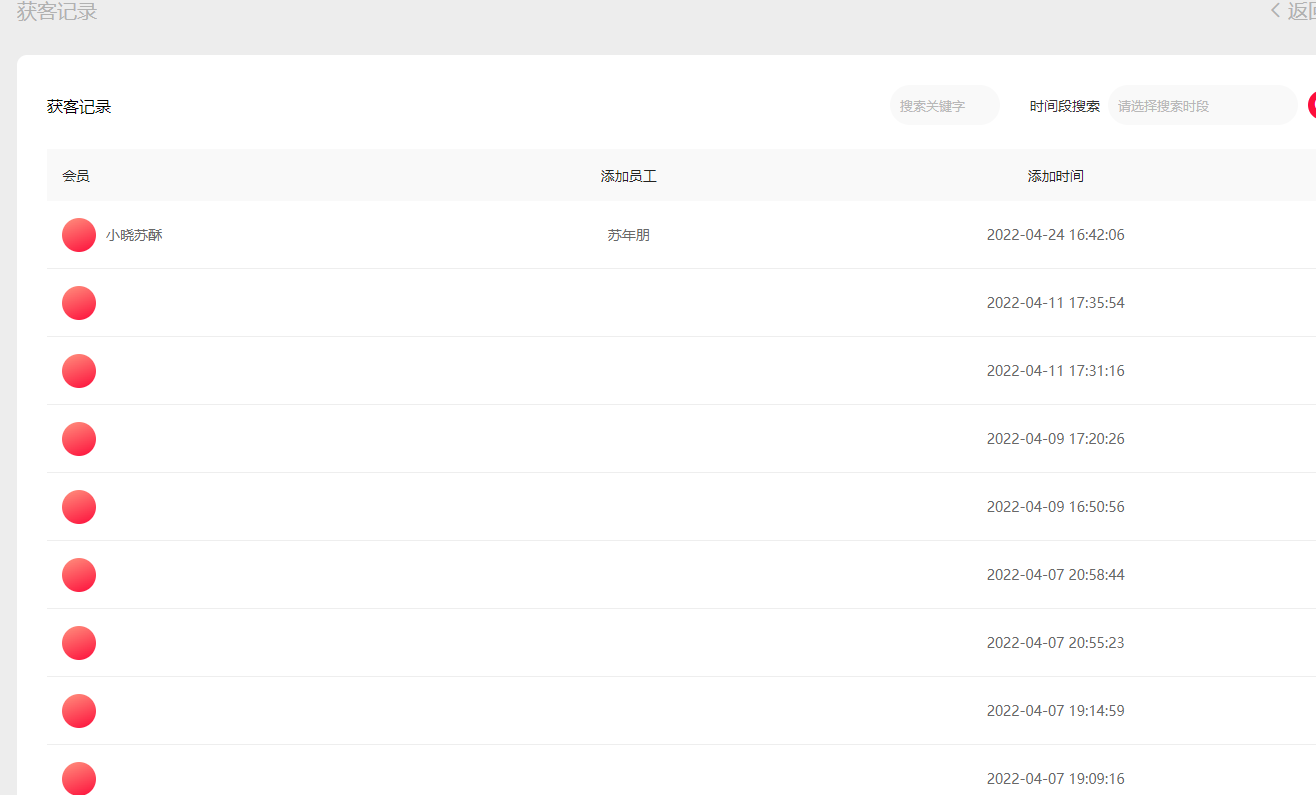
Task: Click avatar of member 小晓苏酥
Action: (x=79, y=235)
